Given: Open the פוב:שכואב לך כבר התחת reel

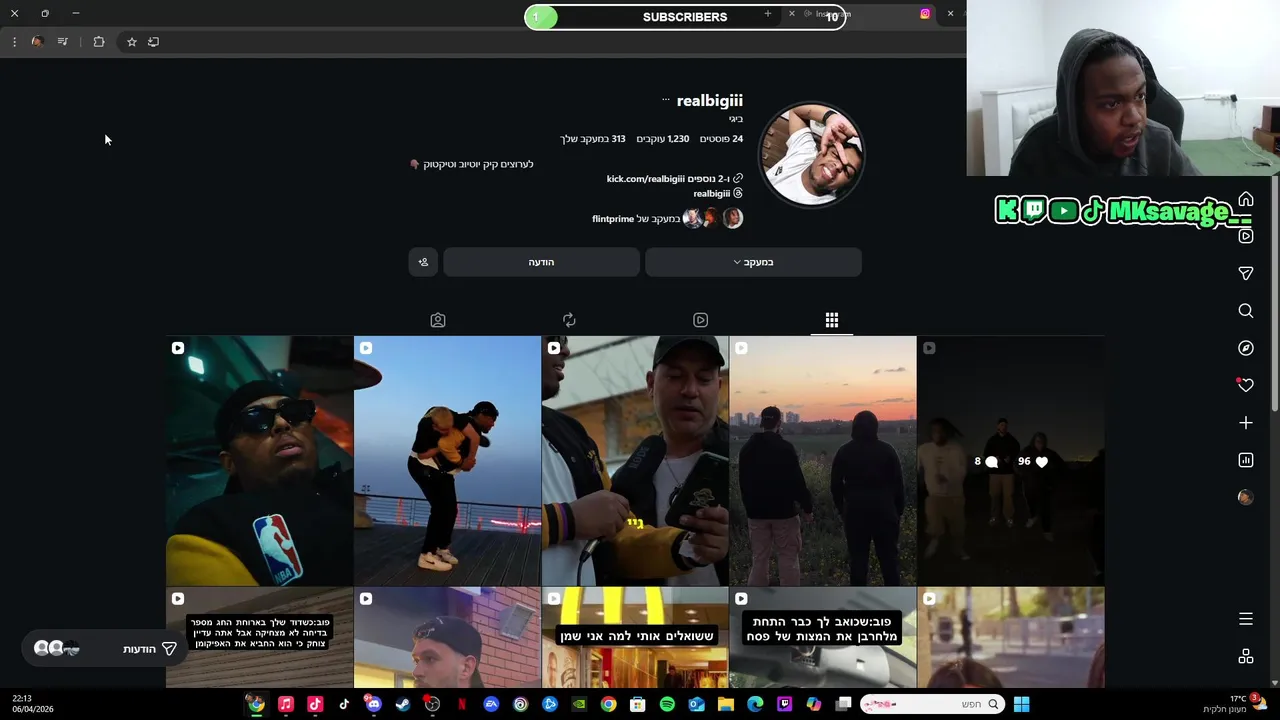Looking at the screenshot, I should [823, 637].
